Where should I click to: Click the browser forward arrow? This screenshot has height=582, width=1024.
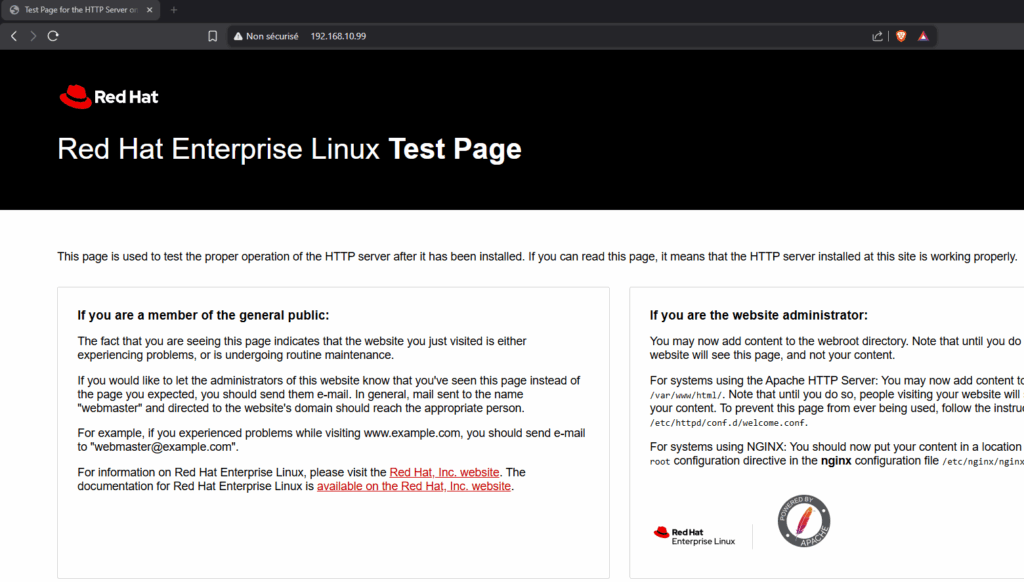tap(33, 36)
